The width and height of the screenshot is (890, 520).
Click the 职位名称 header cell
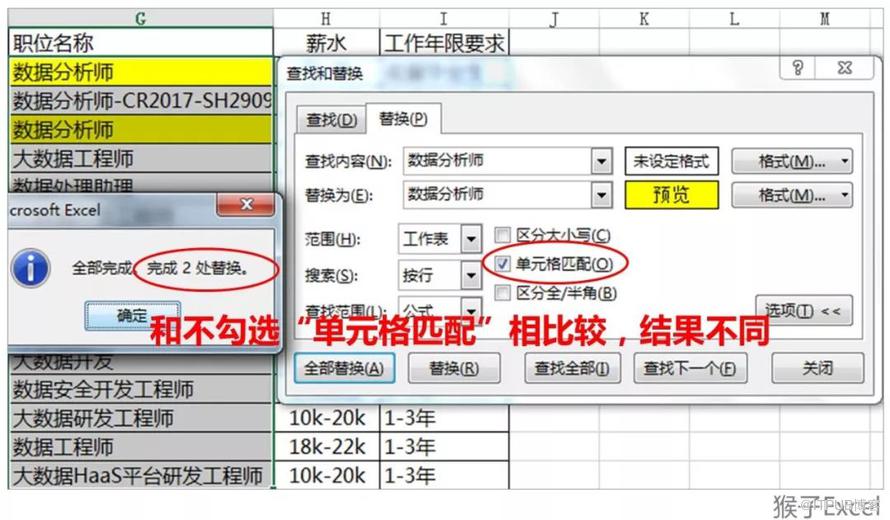141,43
